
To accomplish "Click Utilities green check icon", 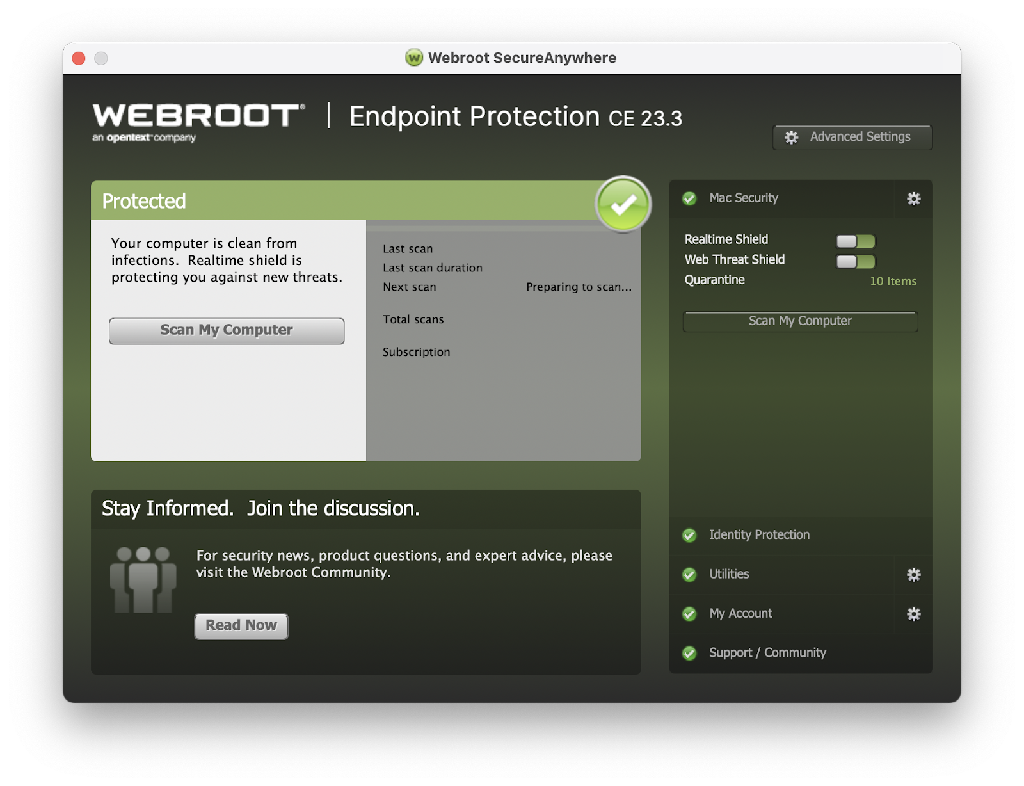I will 690,574.
